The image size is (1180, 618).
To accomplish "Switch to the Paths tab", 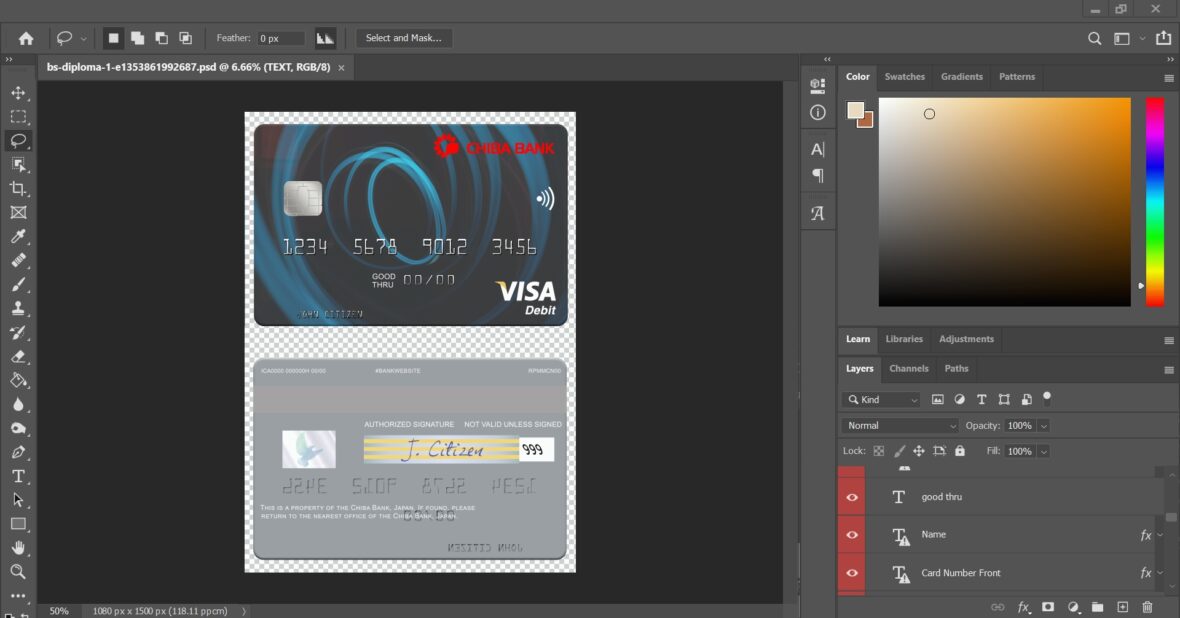I will pyautogui.click(x=956, y=369).
